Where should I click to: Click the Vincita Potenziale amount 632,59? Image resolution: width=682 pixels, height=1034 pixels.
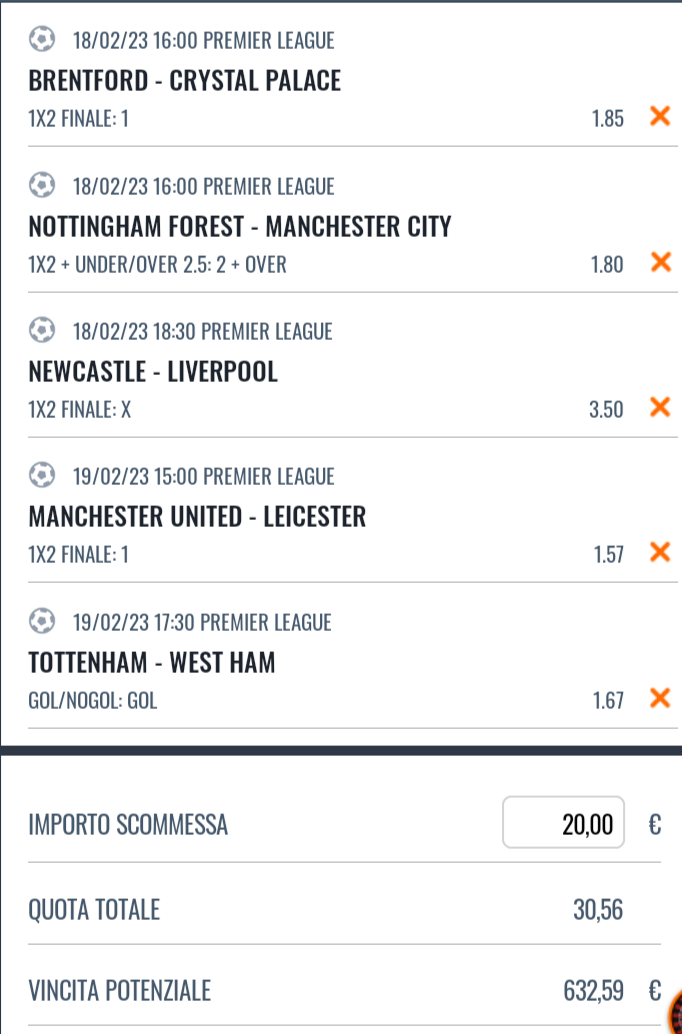(x=593, y=991)
